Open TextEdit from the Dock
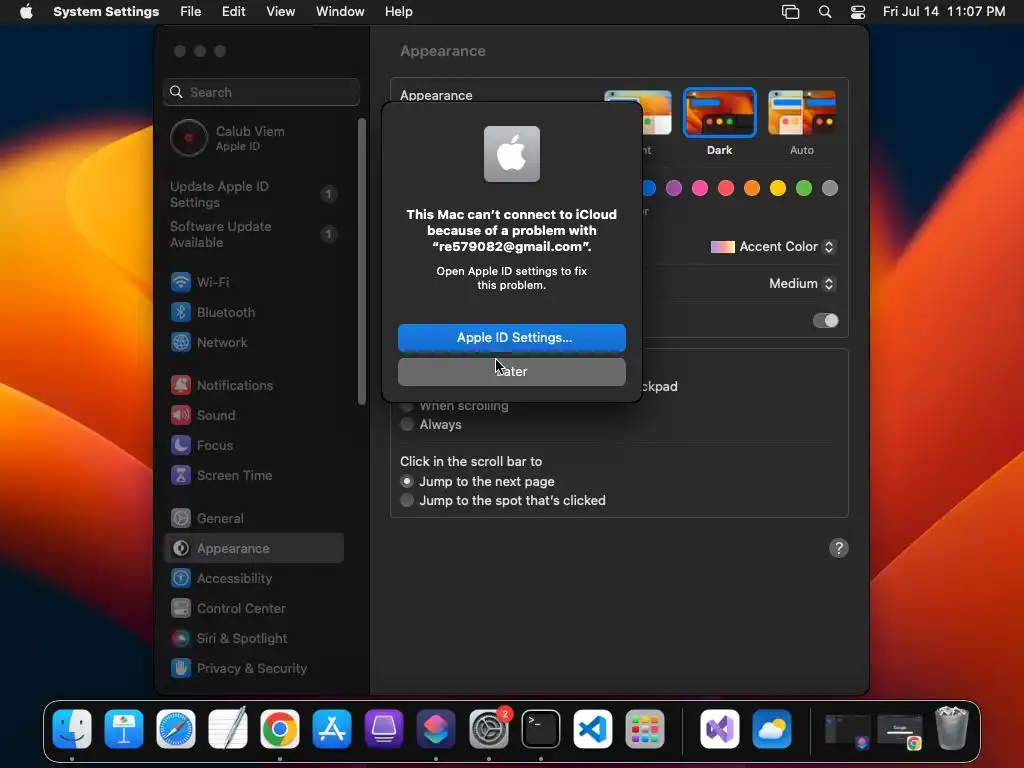 [x=228, y=728]
